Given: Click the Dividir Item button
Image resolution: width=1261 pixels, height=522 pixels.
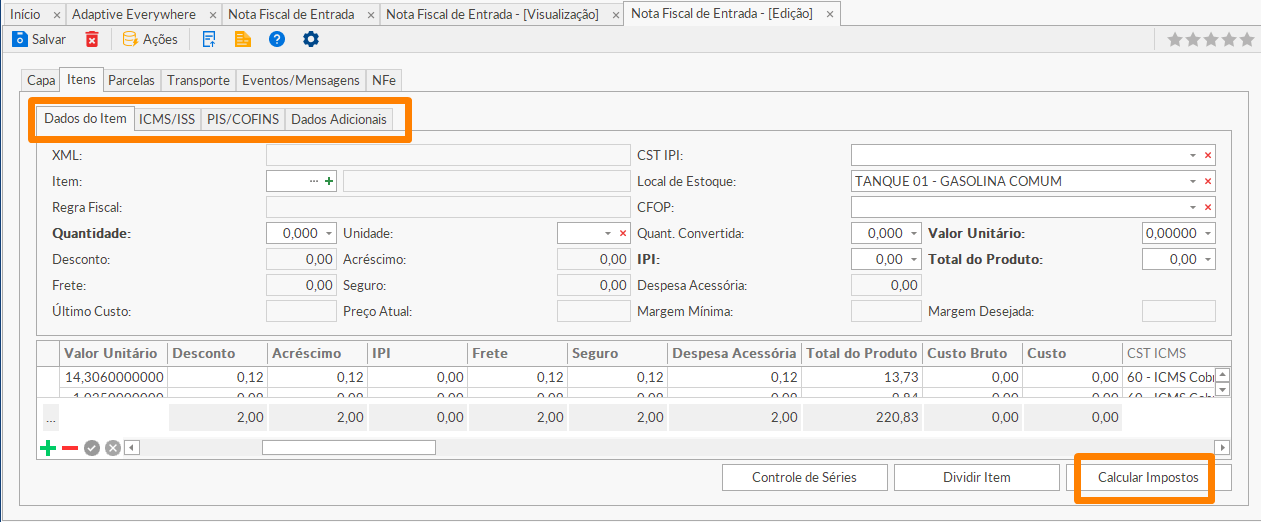Looking at the screenshot, I should (976, 477).
